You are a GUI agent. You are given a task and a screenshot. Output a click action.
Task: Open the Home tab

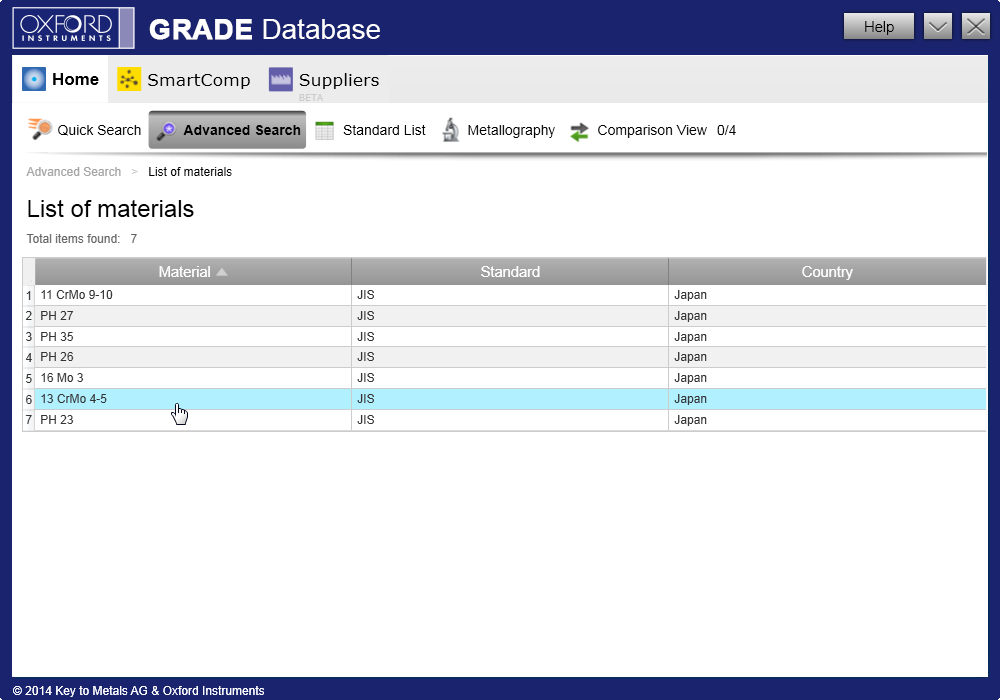click(x=61, y=79)
